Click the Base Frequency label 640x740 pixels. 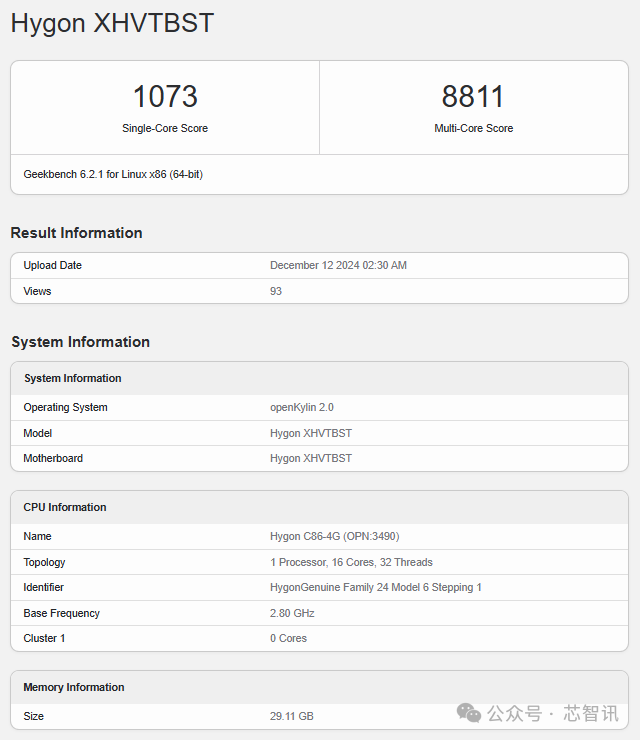point(61,613)
